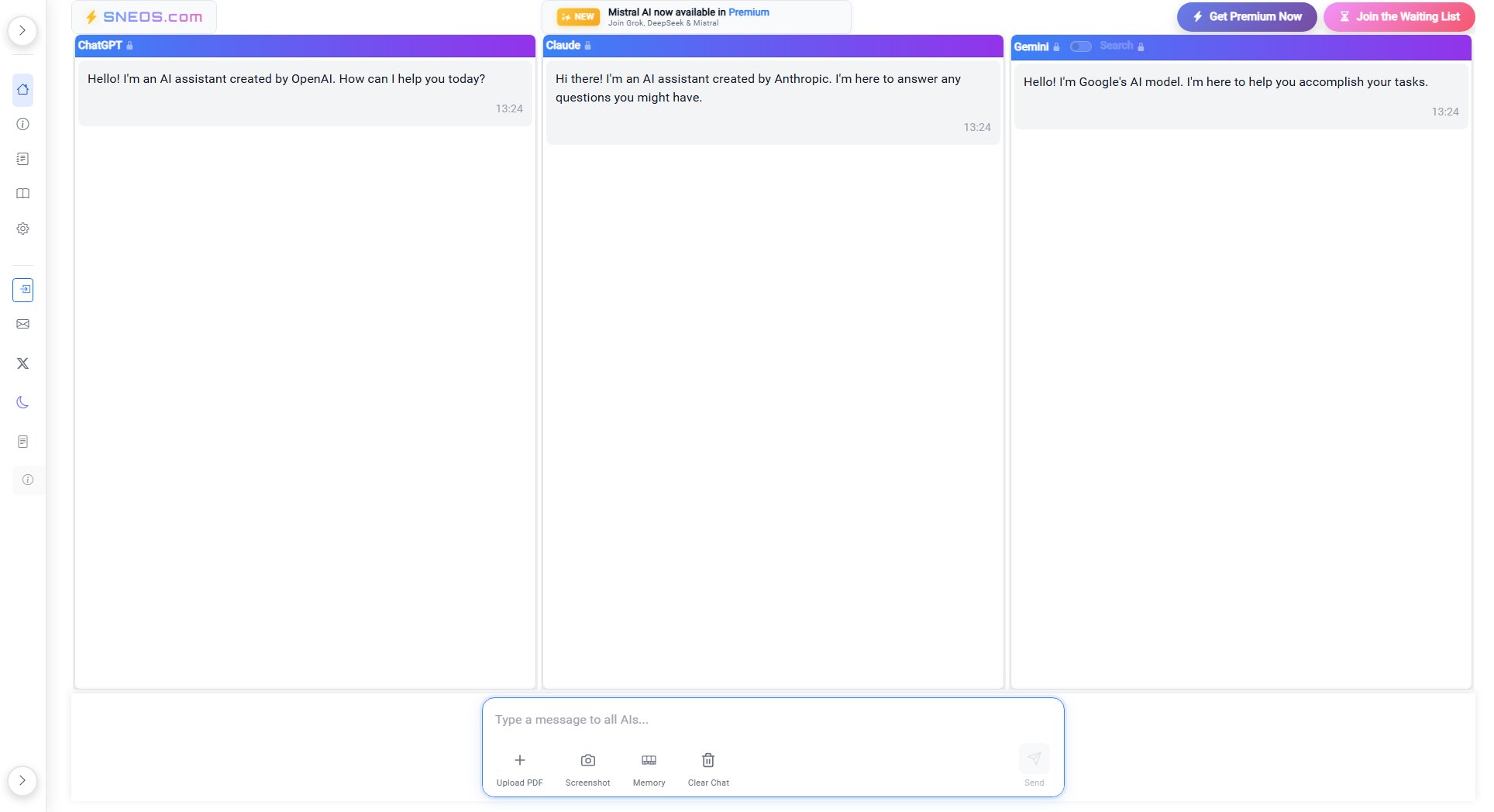Click the Send message icon
Screen dimensions: 1494x812
tap(1034, 758)
